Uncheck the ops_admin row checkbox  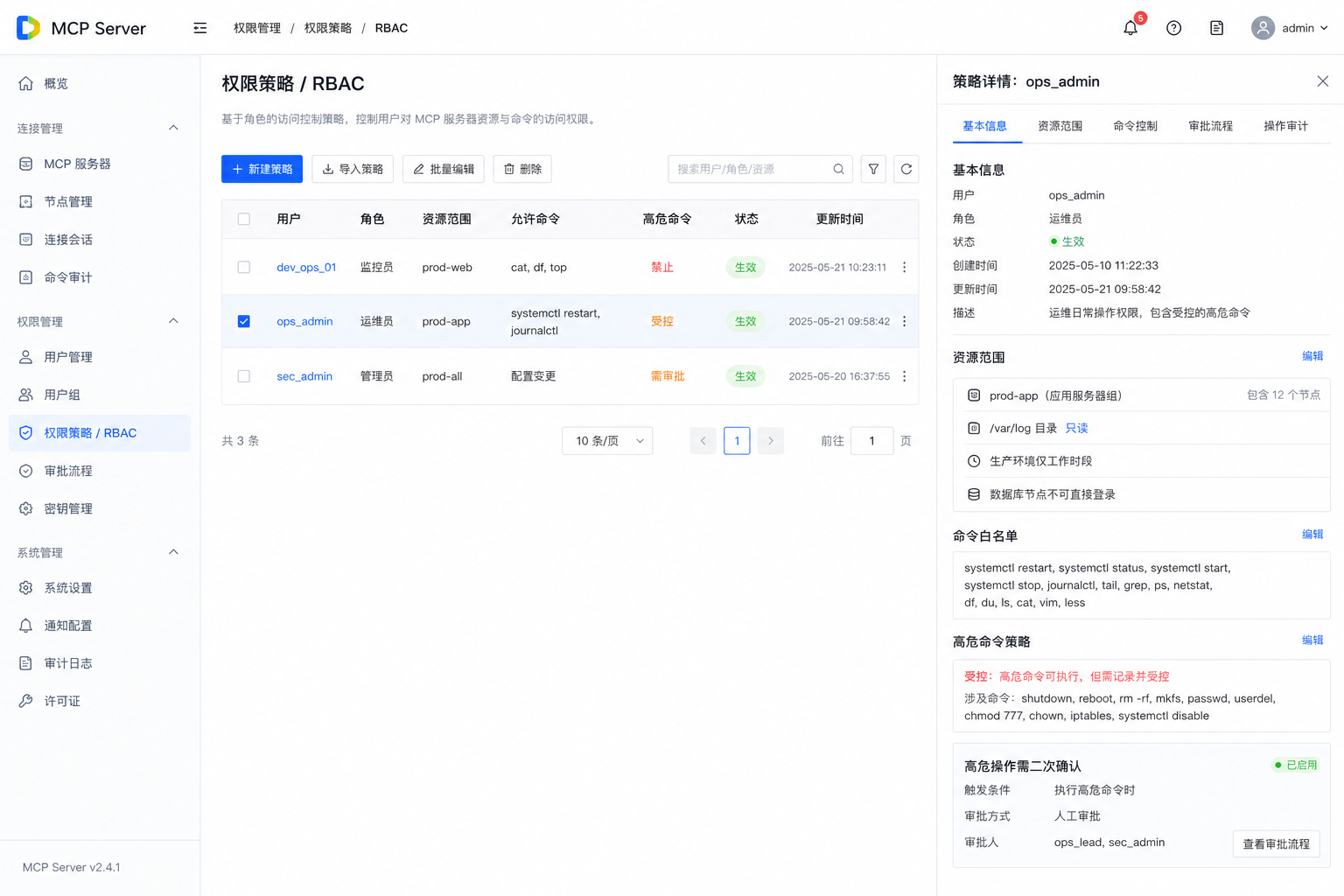(x=244, y=321)
